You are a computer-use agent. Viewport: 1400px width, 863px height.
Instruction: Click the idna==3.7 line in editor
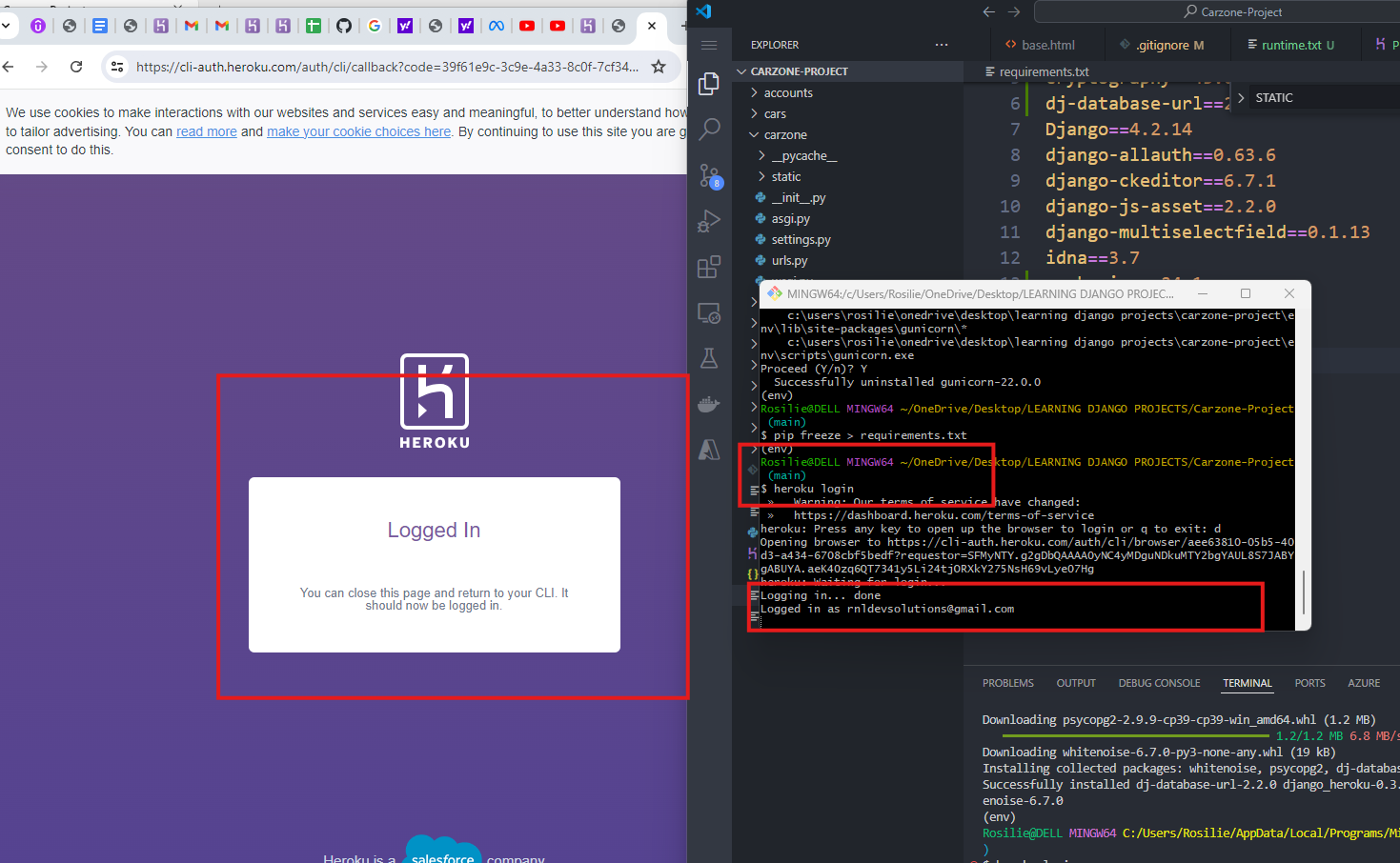pos(1092,258)
